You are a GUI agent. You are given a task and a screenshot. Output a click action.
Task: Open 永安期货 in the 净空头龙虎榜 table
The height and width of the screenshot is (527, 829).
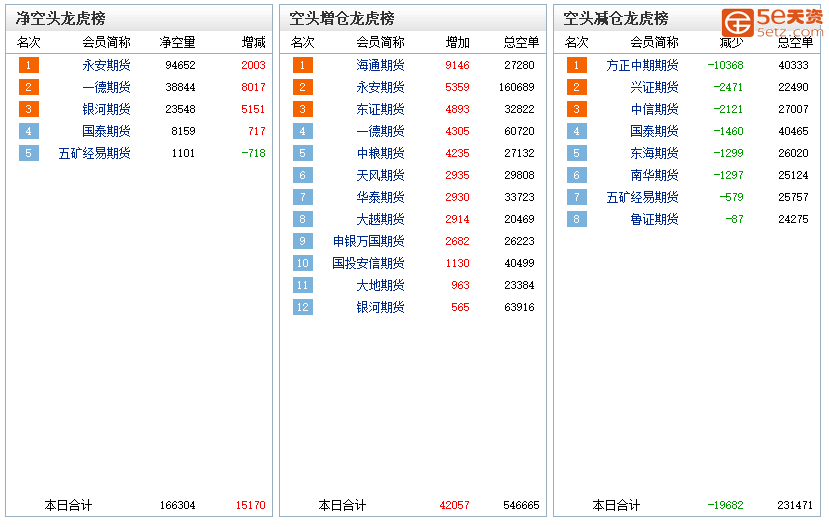106,65
